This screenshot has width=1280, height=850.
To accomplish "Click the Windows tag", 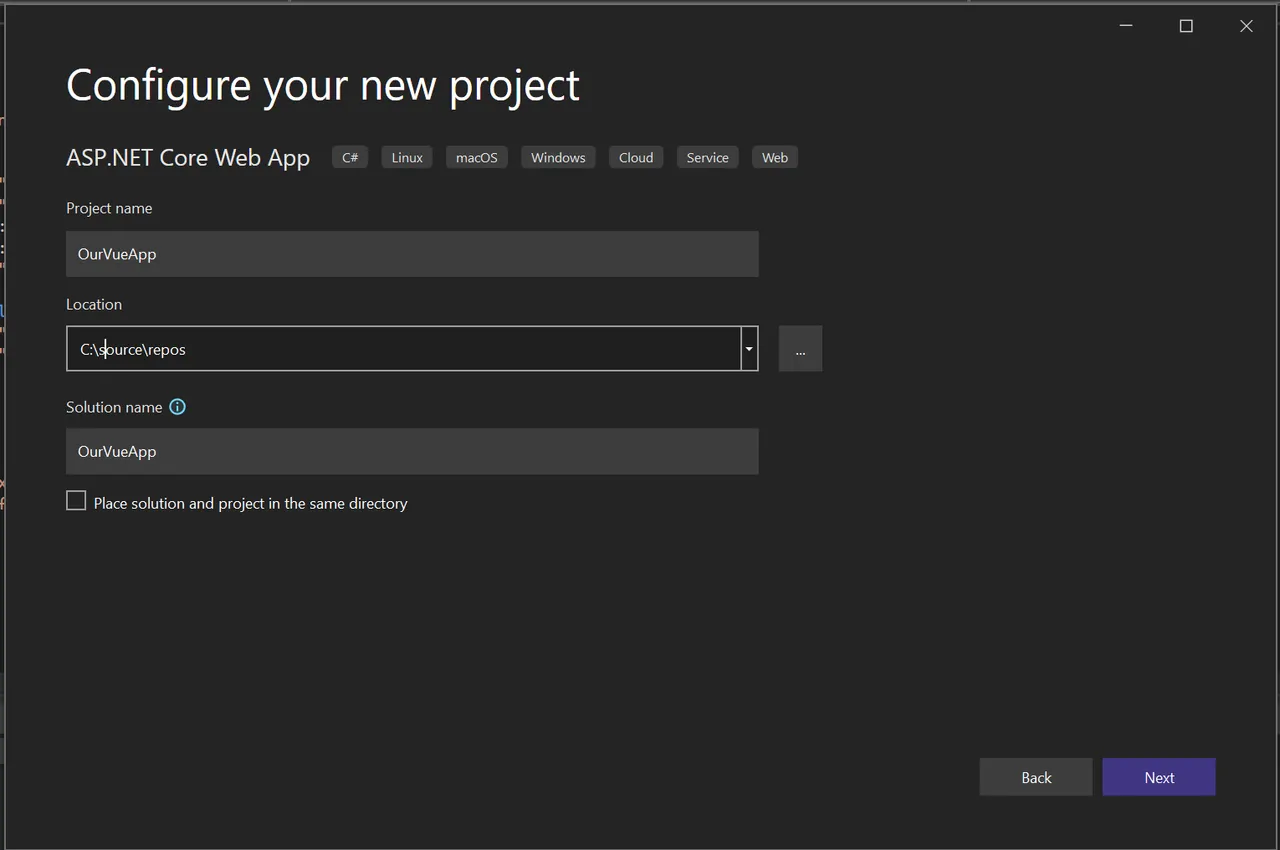I will tap(558, 157).
